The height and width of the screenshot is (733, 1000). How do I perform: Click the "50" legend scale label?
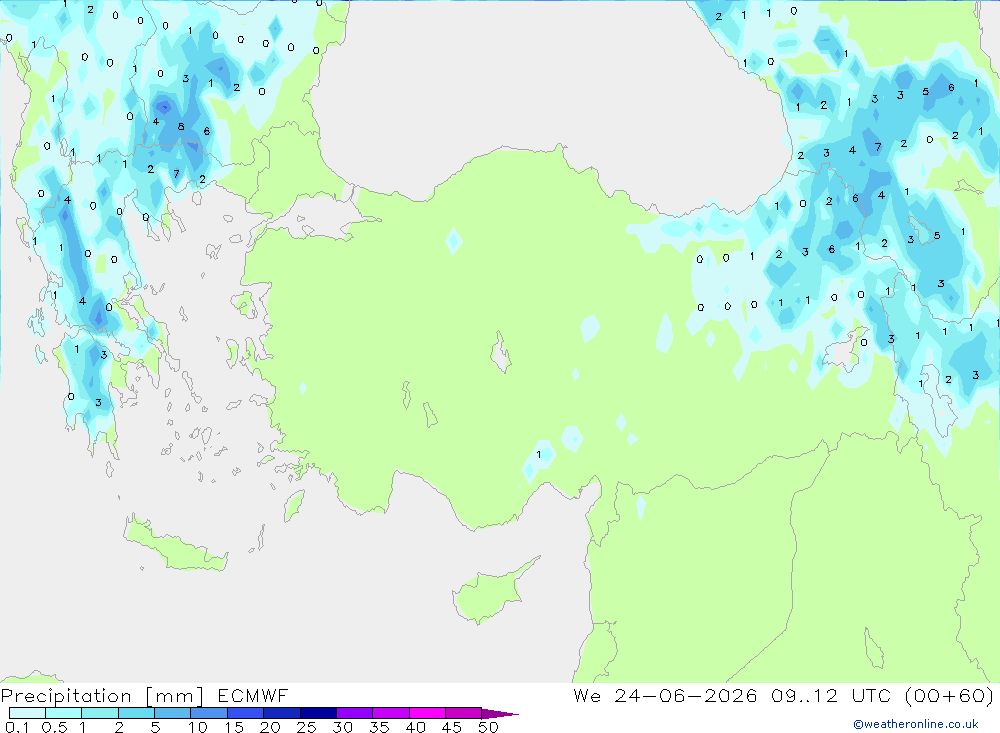488,727
